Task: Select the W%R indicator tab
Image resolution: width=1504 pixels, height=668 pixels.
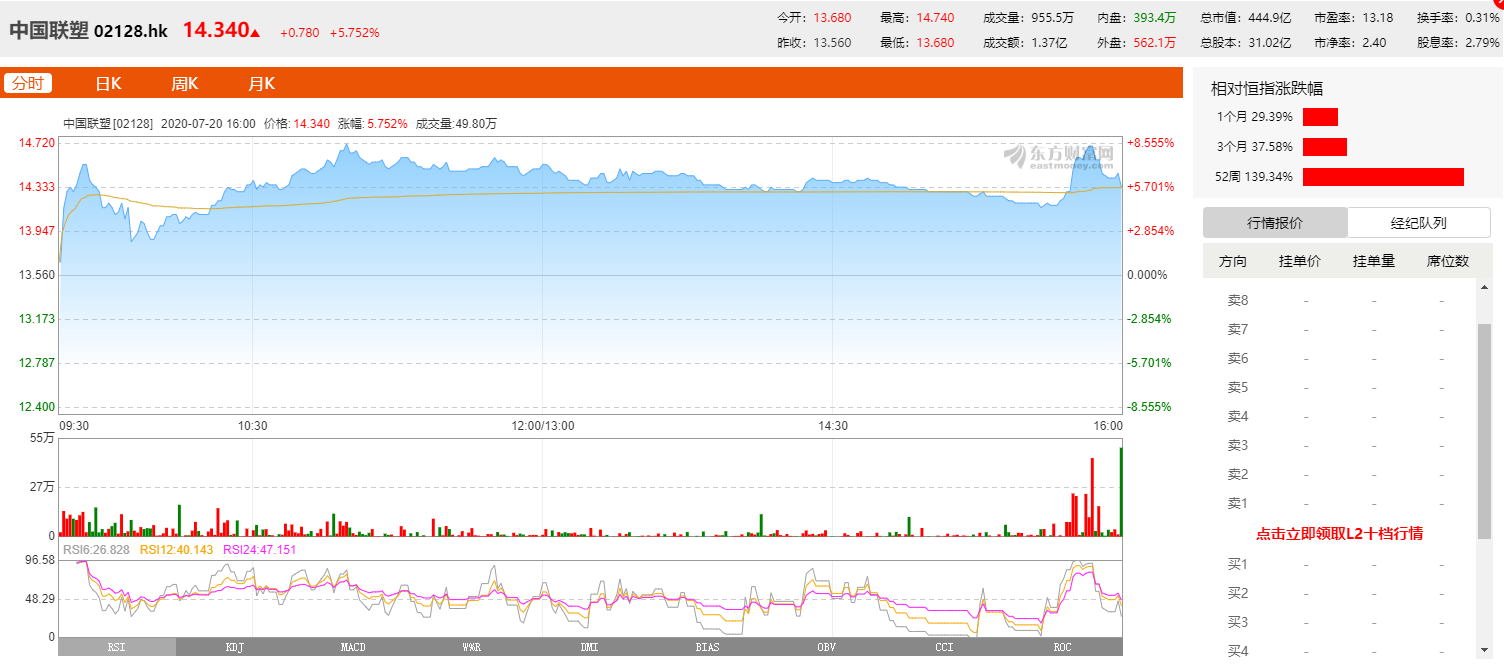Action: coord(471,647)
